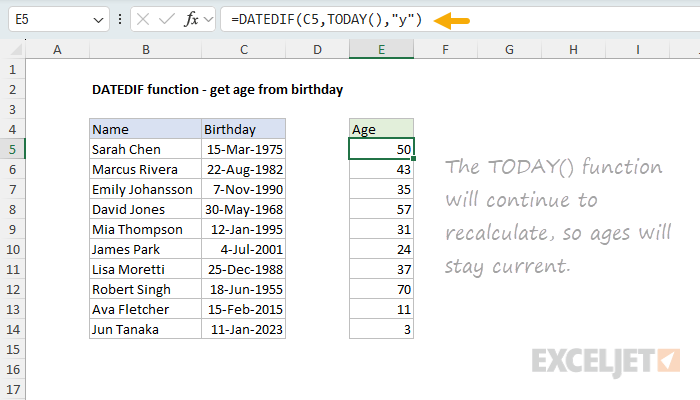Click the cell Mia Thompson

pyautogui.click(x=146, y=229)
